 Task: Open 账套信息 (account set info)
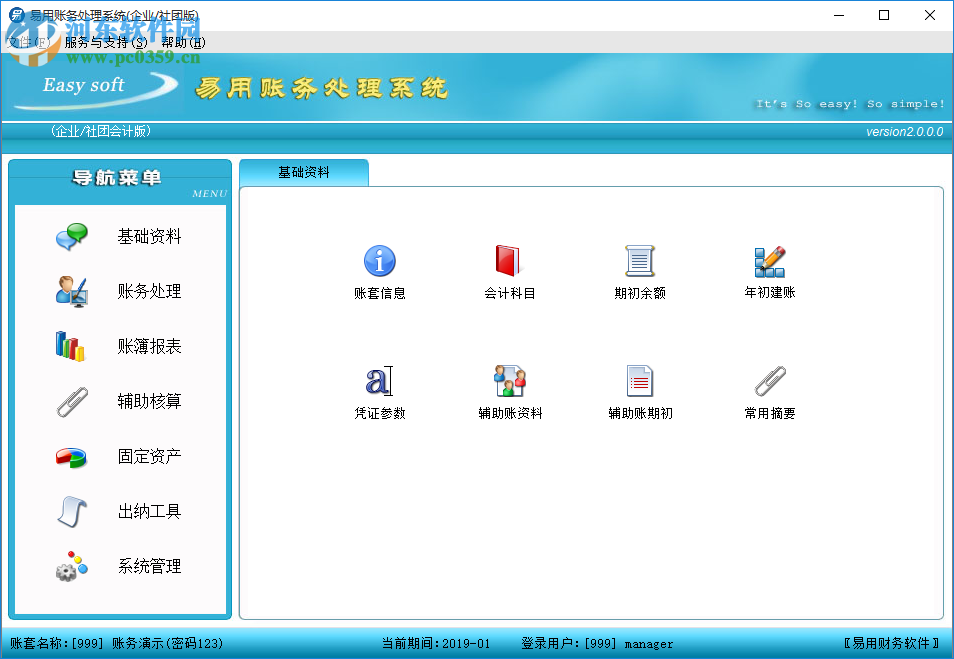[380, 272]
